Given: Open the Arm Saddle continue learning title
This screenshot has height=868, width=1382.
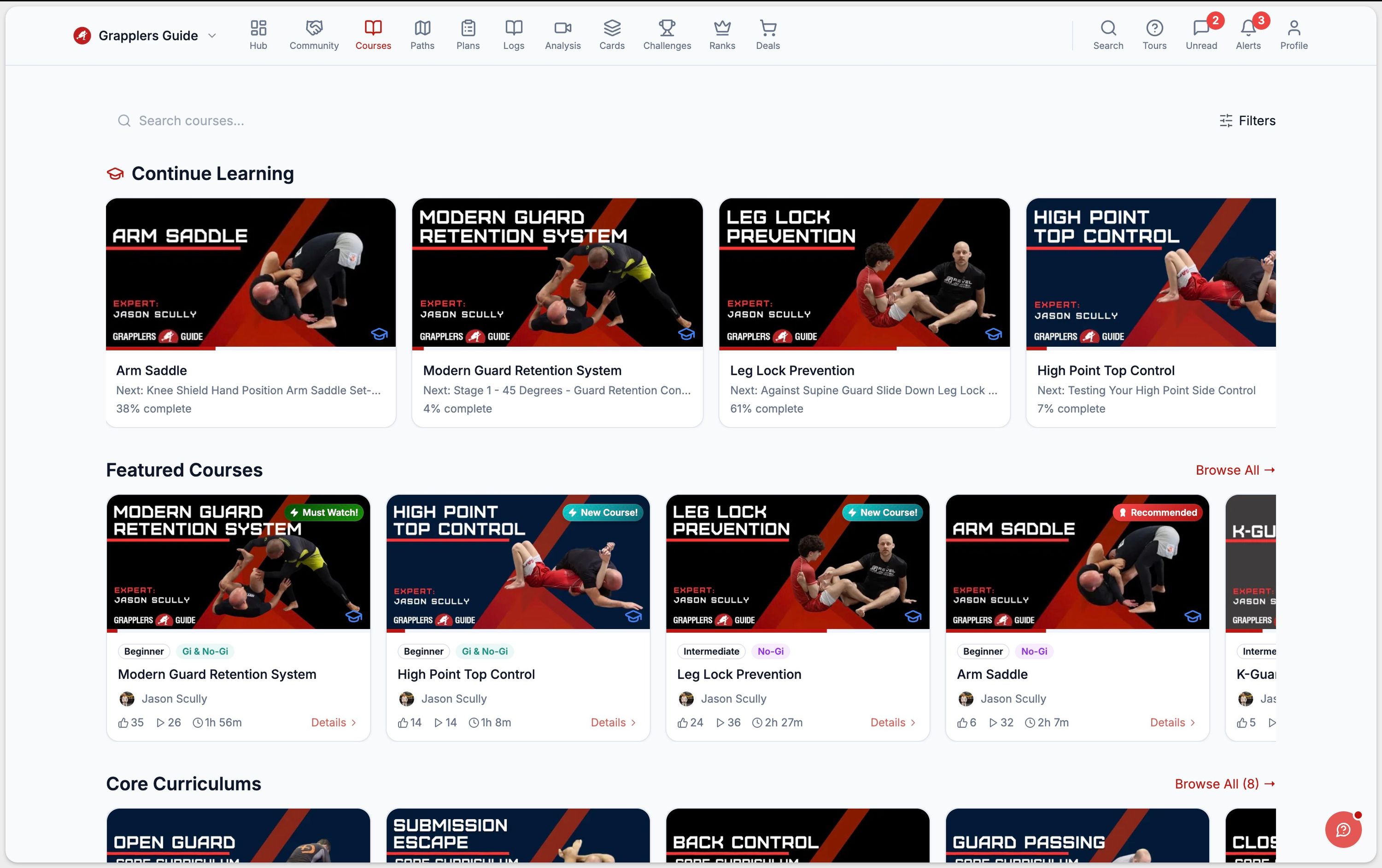Looking at the screenshot, I should 152,371.
